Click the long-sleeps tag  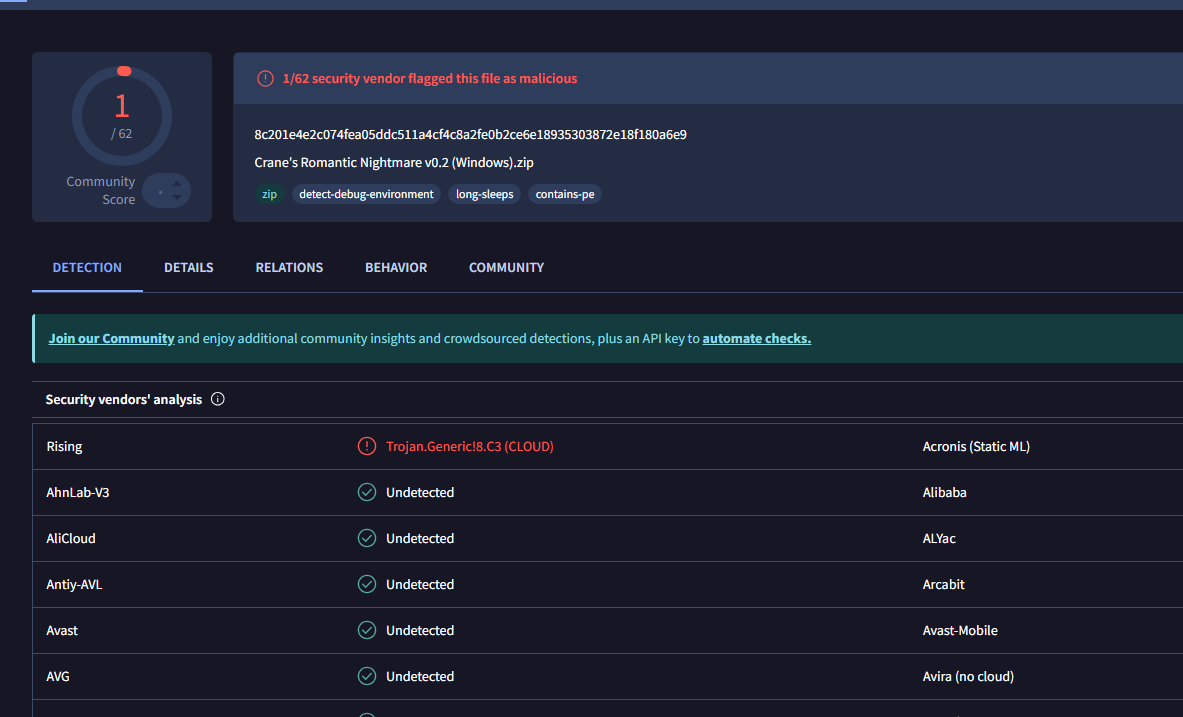click(x=484, y=194)
